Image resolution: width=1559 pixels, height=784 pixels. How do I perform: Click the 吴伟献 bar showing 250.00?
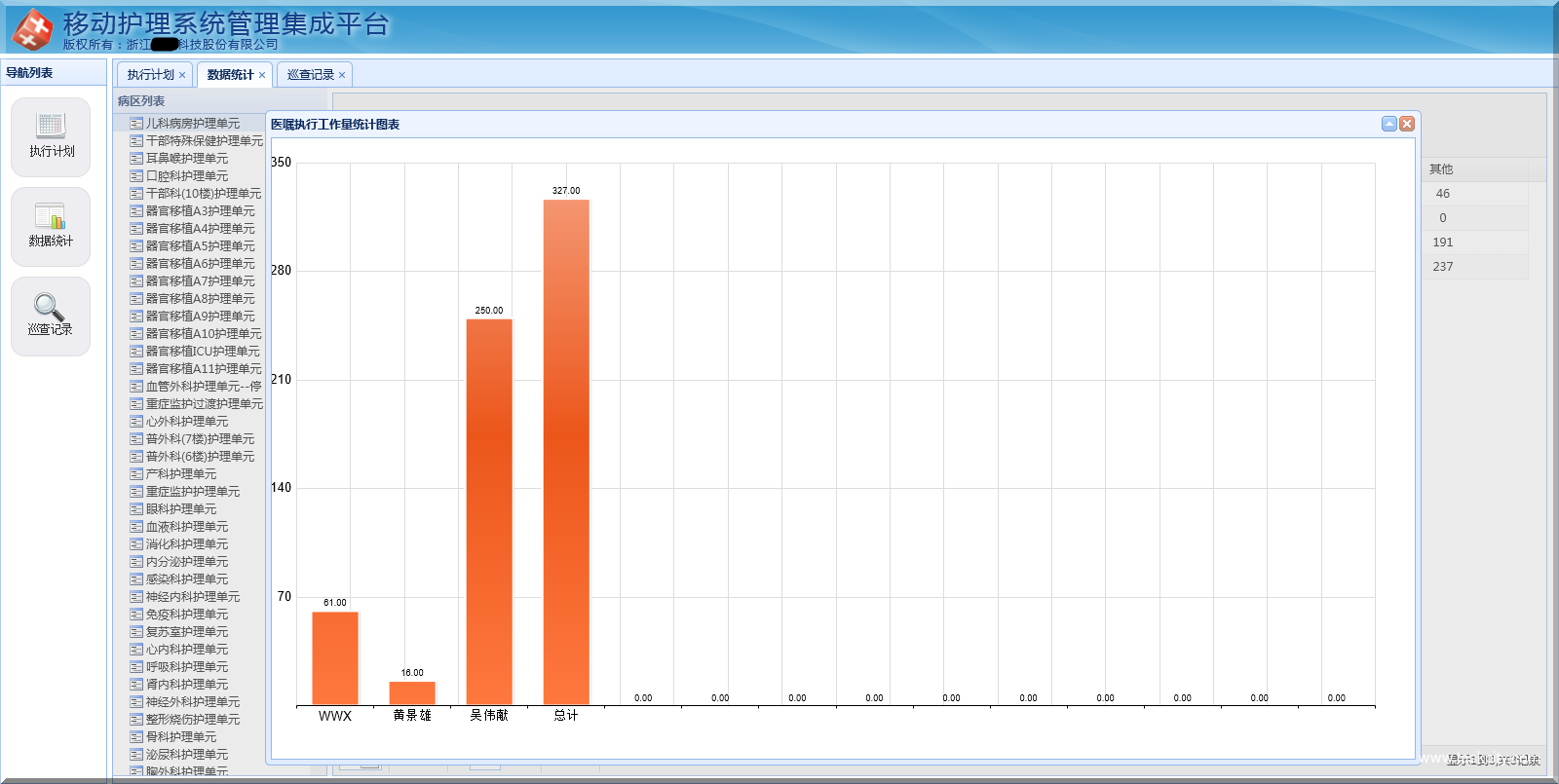click(489, 511)
